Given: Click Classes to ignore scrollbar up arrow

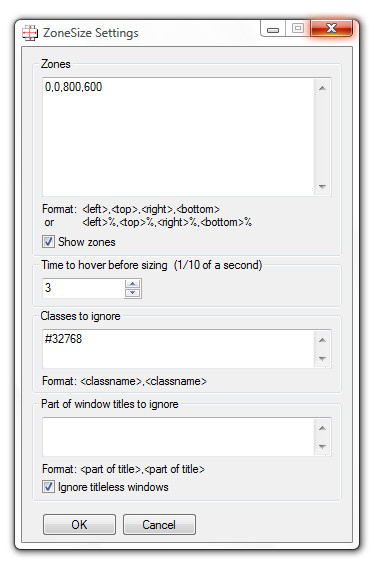Looking at the screenshot, I should 322,340.
